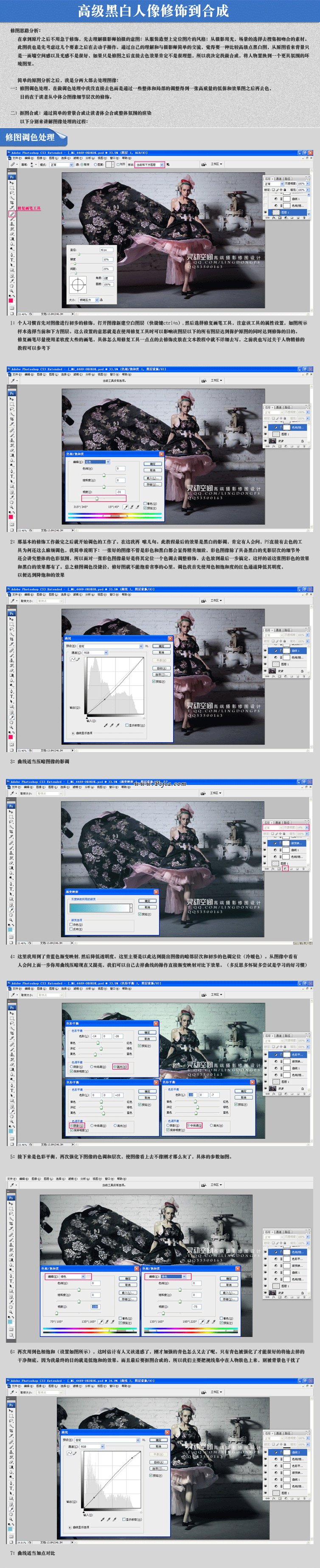Select the curve point tool icon in step 3 曲线 dialog
The width and height of the screenshot is (320, 1568).
tap(73, 659)
